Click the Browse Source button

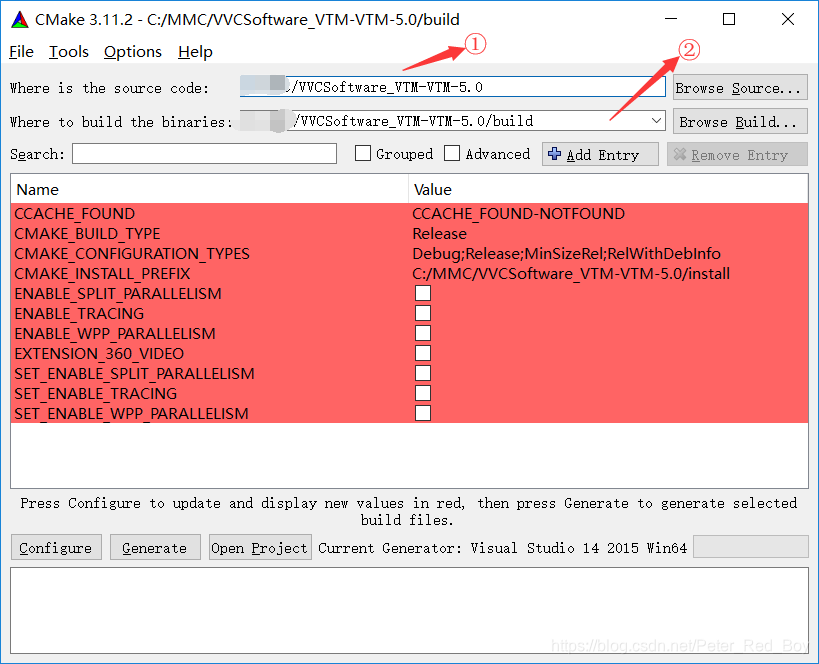(x=740, y=87)
